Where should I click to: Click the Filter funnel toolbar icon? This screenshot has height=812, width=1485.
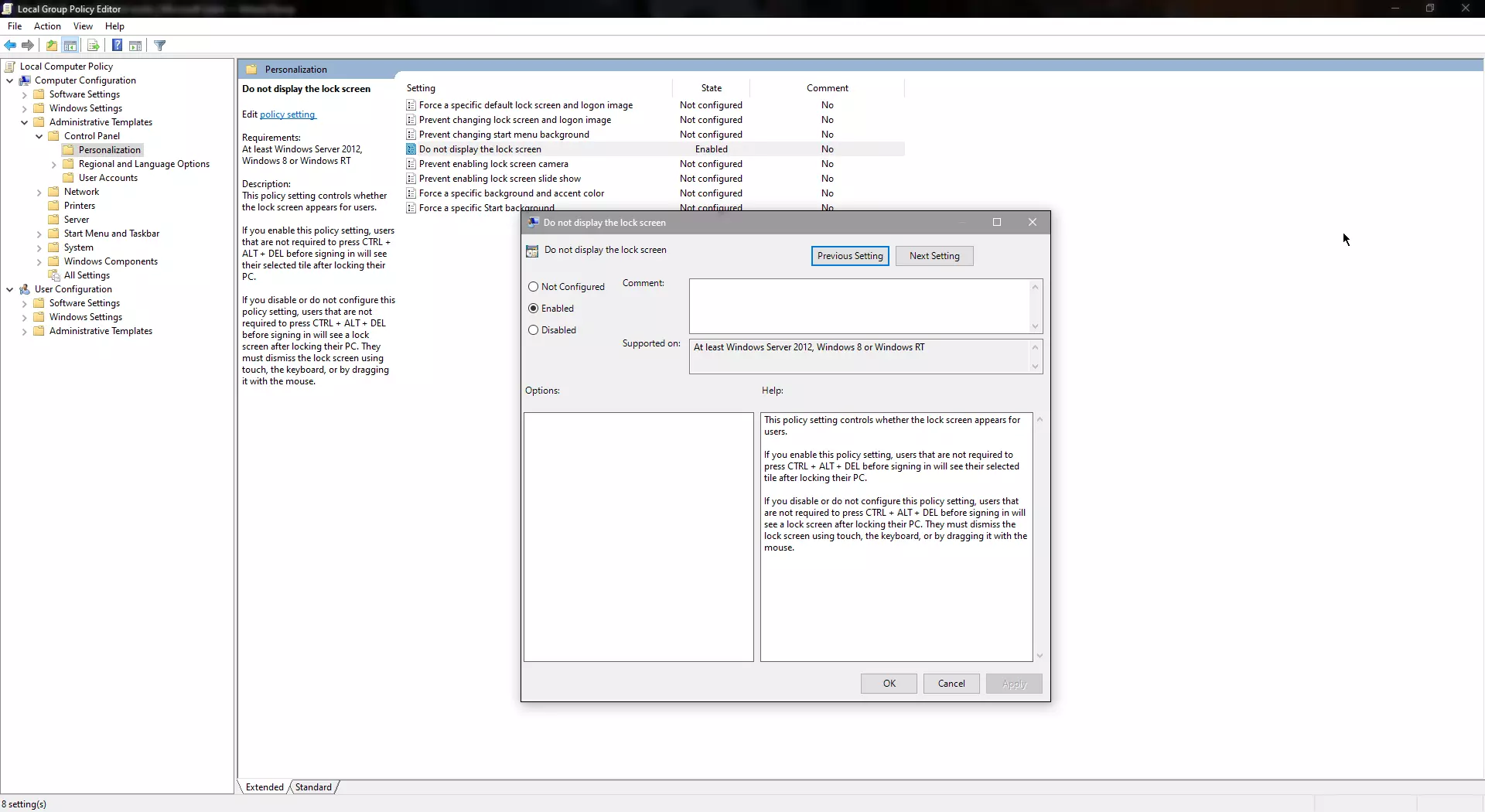(x=160, y=46)
